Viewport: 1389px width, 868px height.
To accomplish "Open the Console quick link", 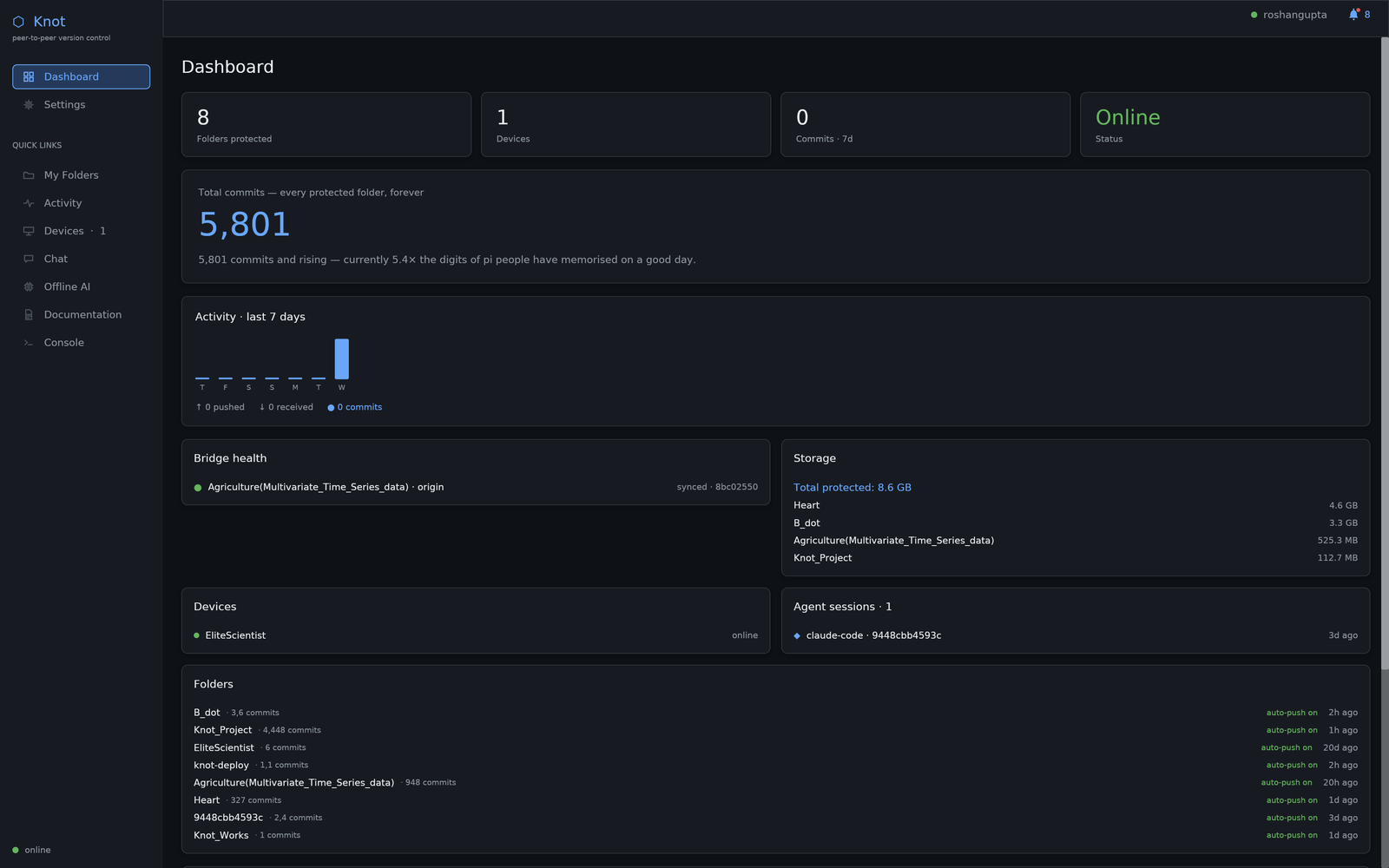I will [81, 343].
